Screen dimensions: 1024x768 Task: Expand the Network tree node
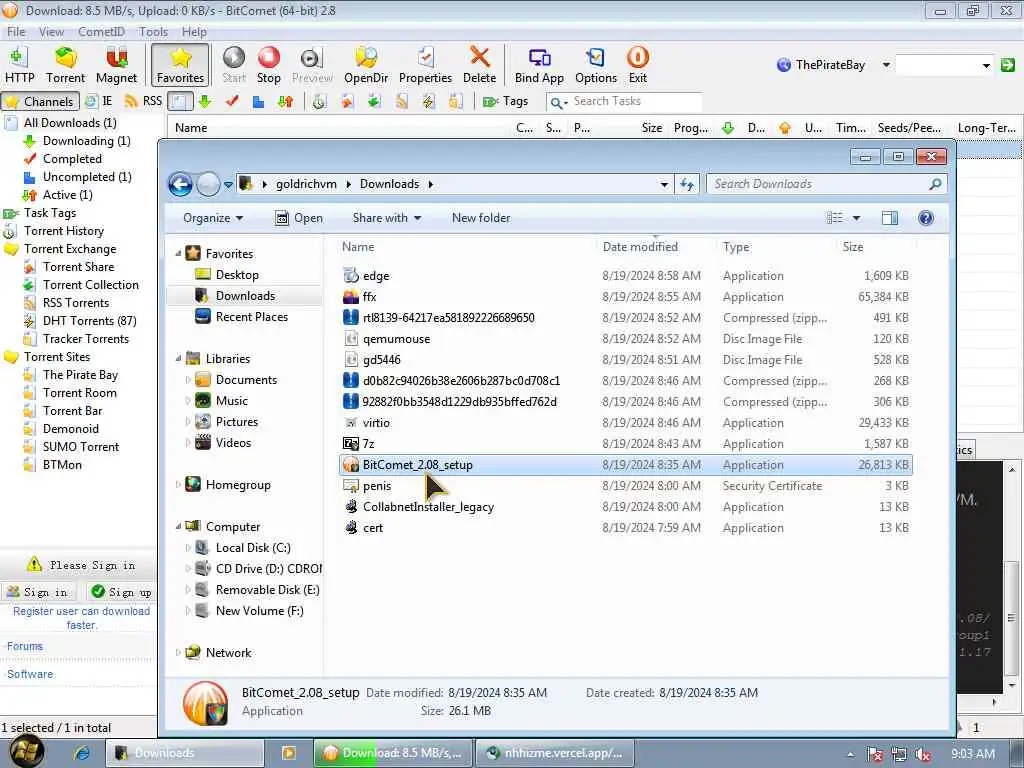pos(178,652)
